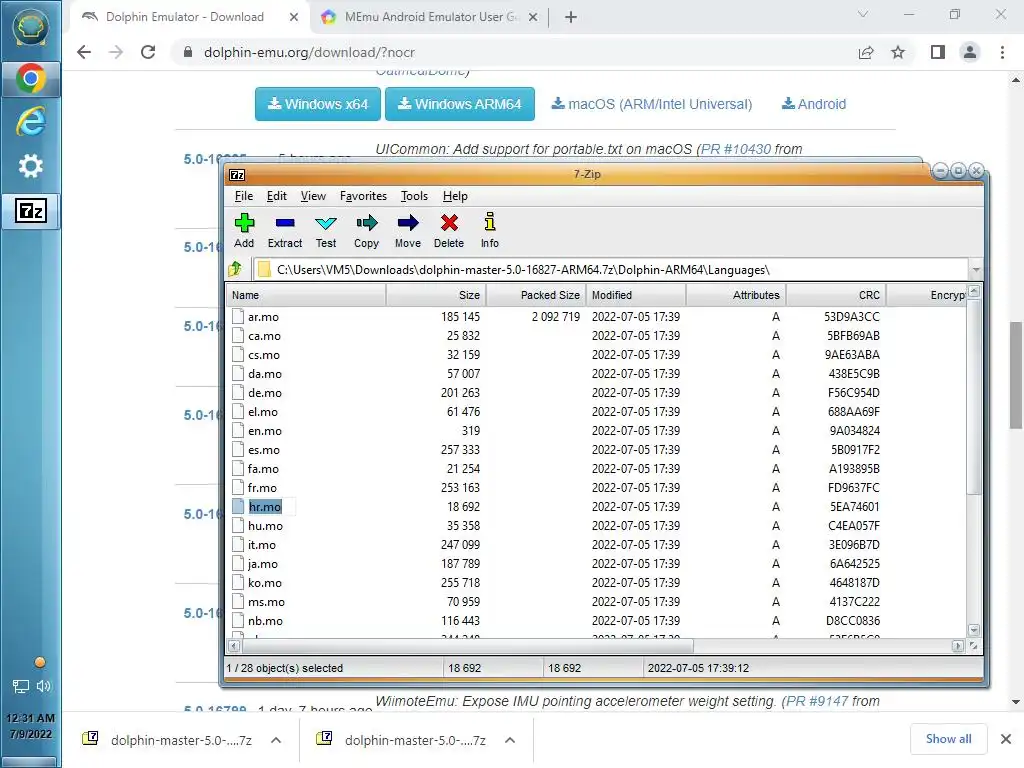Viewport: 1024px width, 768px height.
Task: Click 7-Zip vertical scrollbar down arrow
Action: [x=974, y=630]
